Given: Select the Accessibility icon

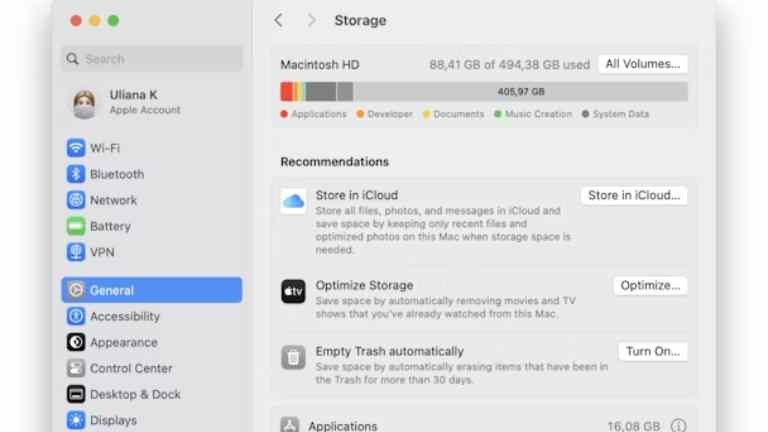Looking at the screenshot, I should coord(76,316).
